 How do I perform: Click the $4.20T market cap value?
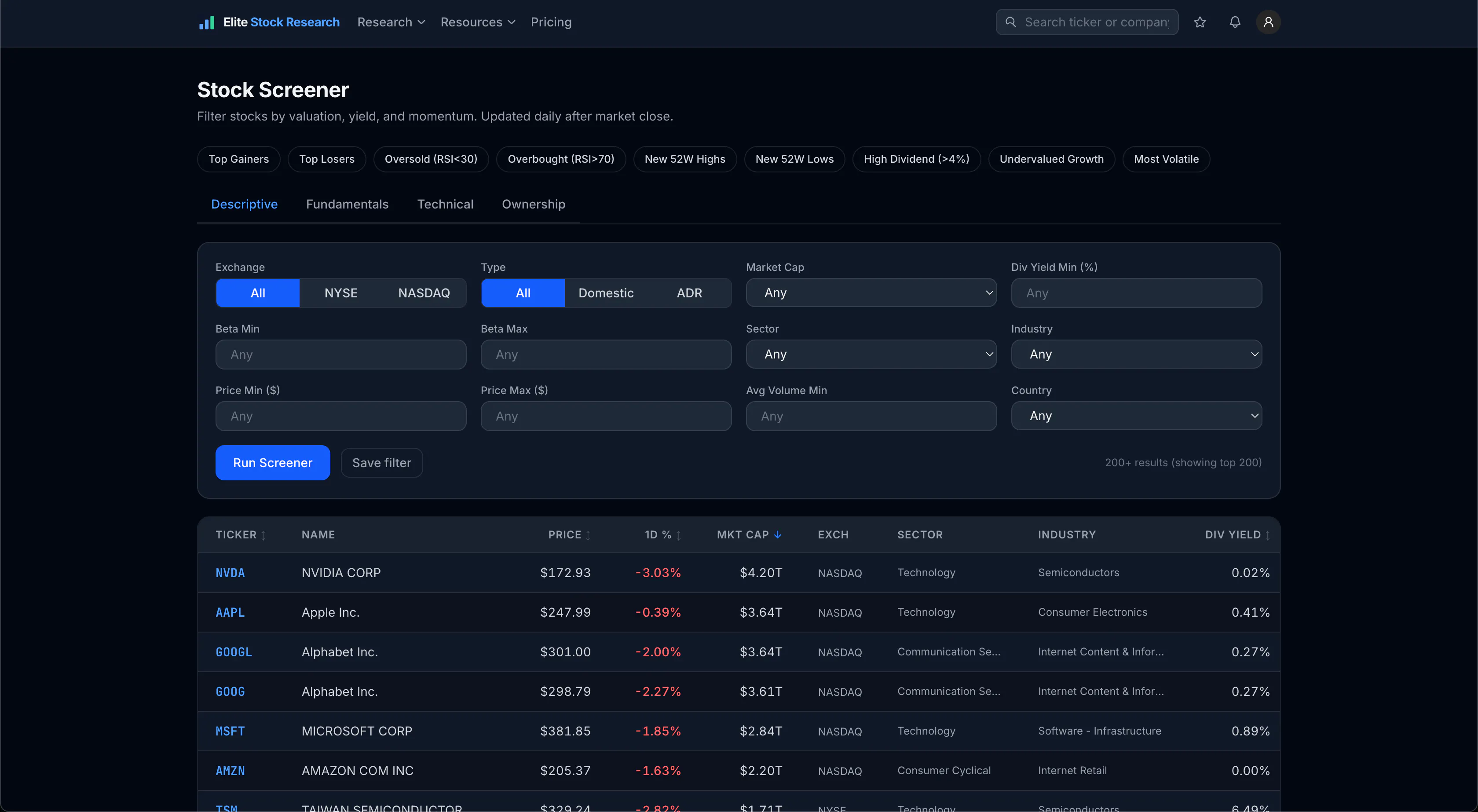(x=761, y=573)
